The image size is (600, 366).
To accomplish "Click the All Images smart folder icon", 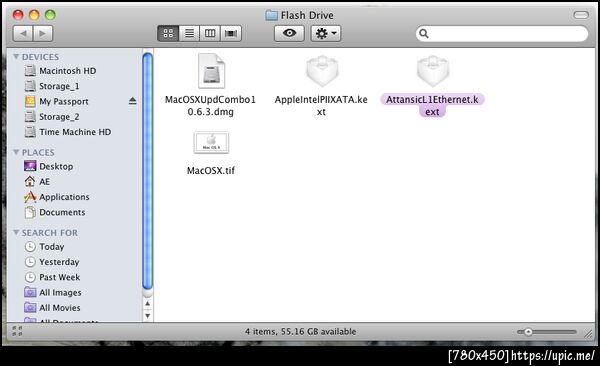I will [30, 292].
